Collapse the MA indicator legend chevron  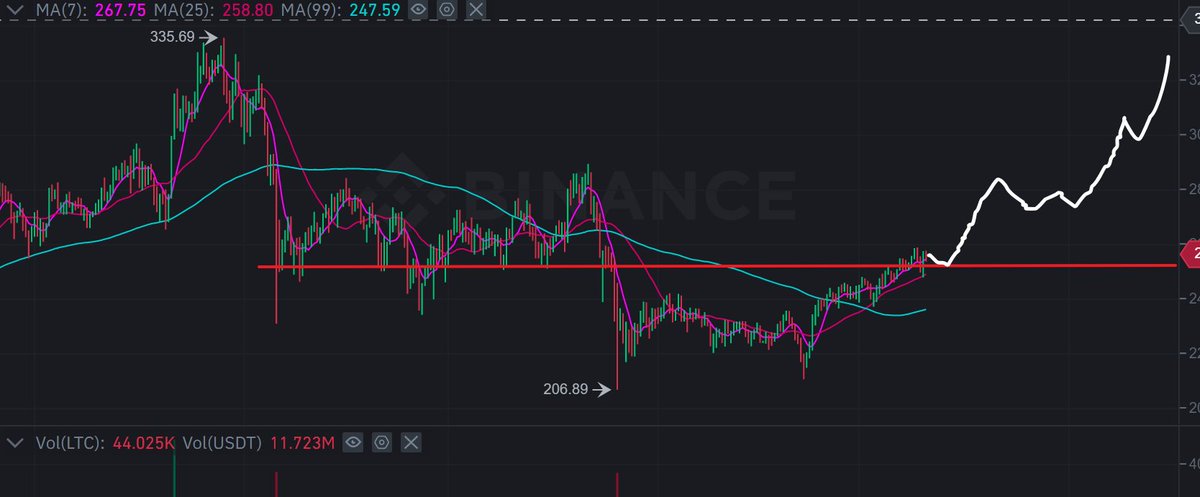[13, 11]
